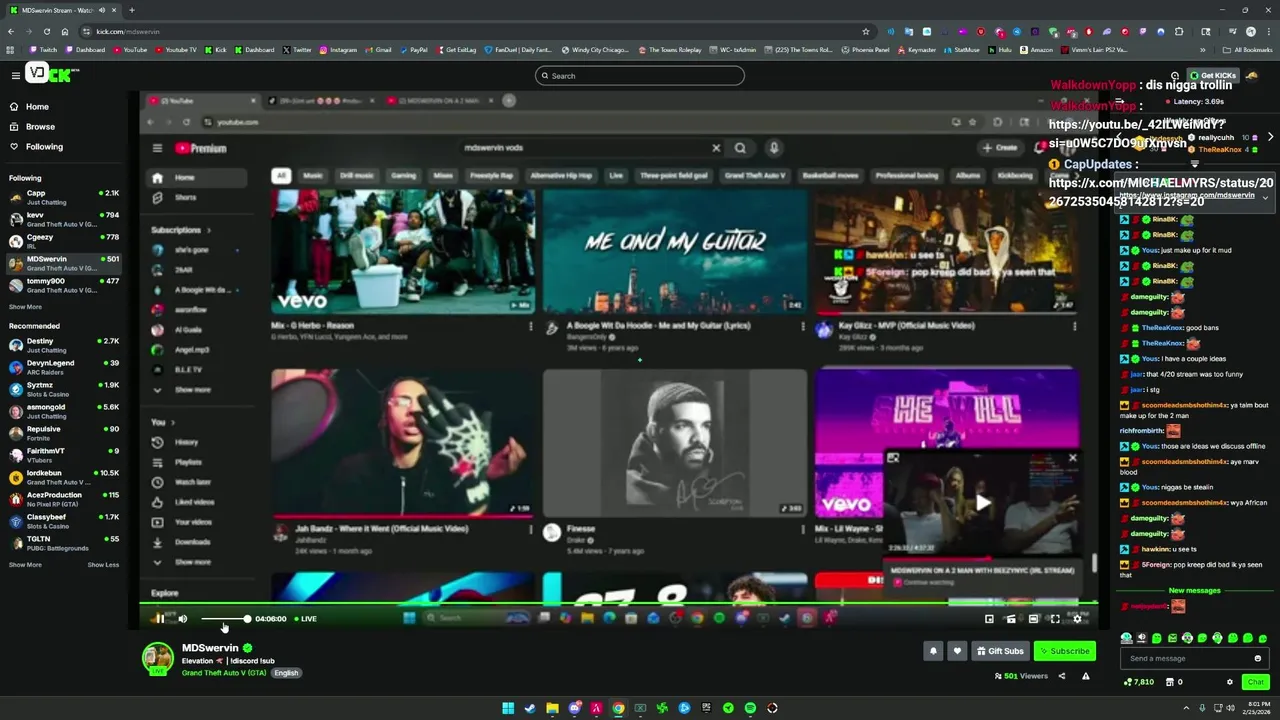Show more bookmarks overflow chevron
Screen dimensions: 1280x720
[1203, 50]
